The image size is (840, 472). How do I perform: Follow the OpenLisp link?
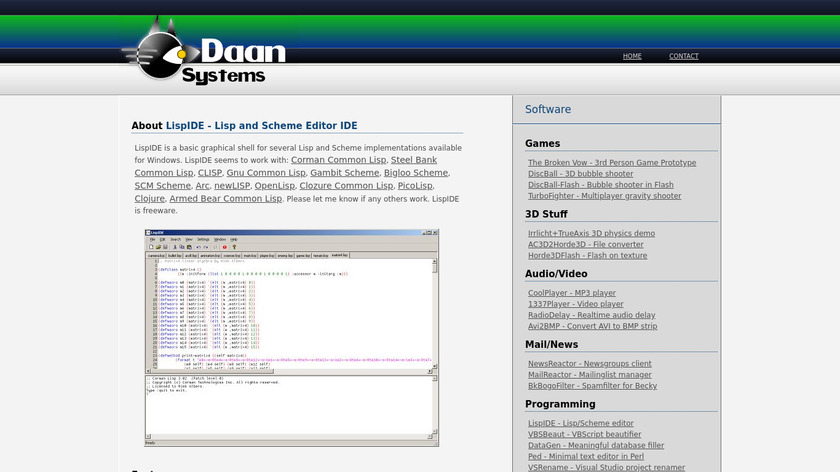[x=275, y=185]
